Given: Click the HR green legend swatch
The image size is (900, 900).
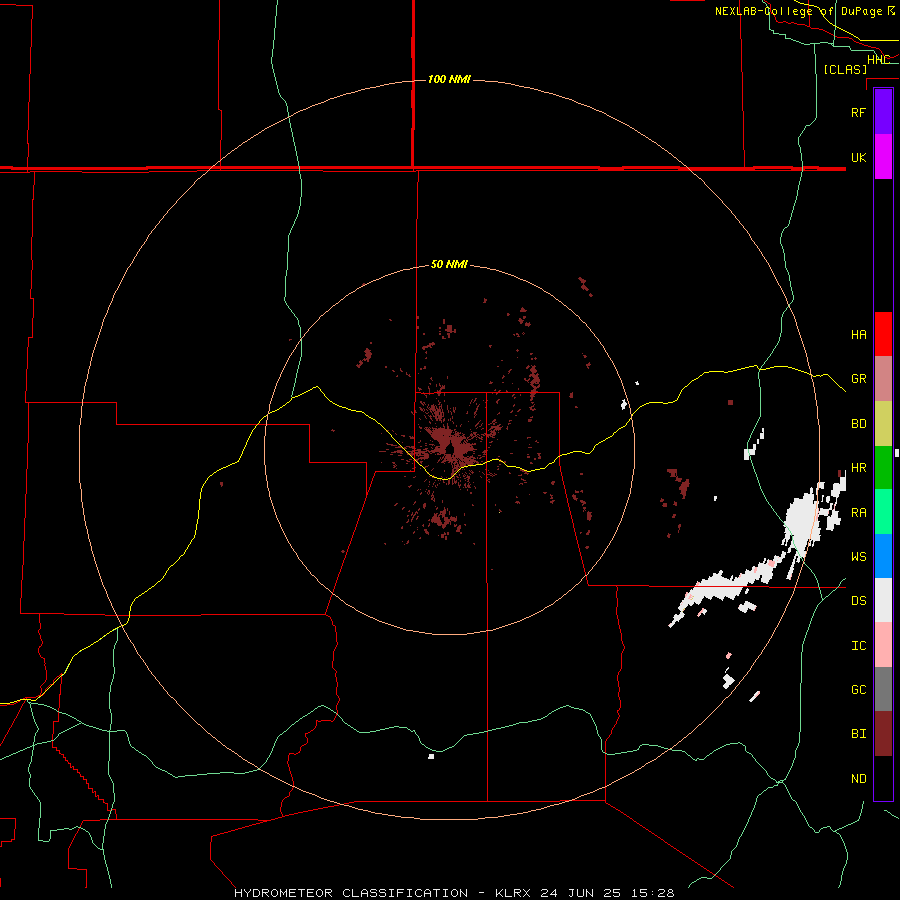Looking at the screenshot, I should point(883,468).
